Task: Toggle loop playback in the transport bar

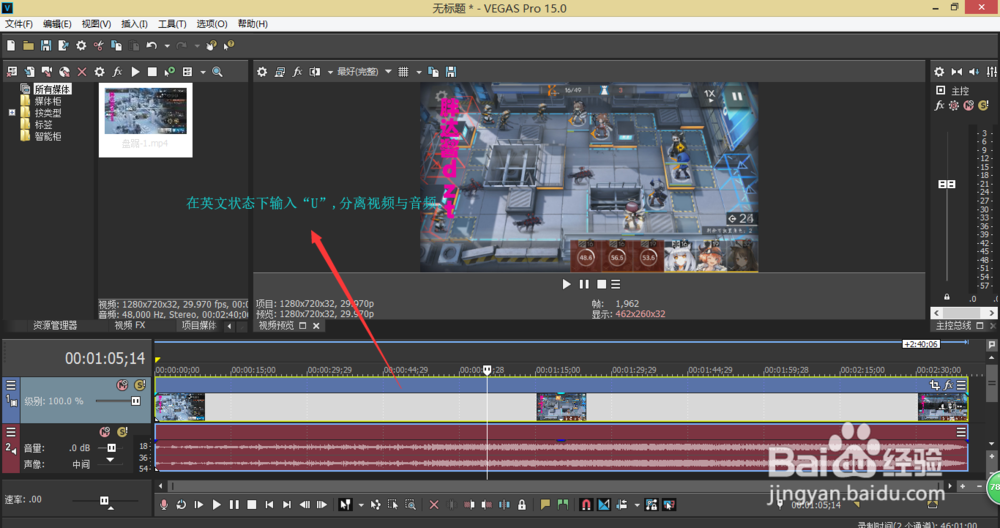Action: tap(181, 505)
